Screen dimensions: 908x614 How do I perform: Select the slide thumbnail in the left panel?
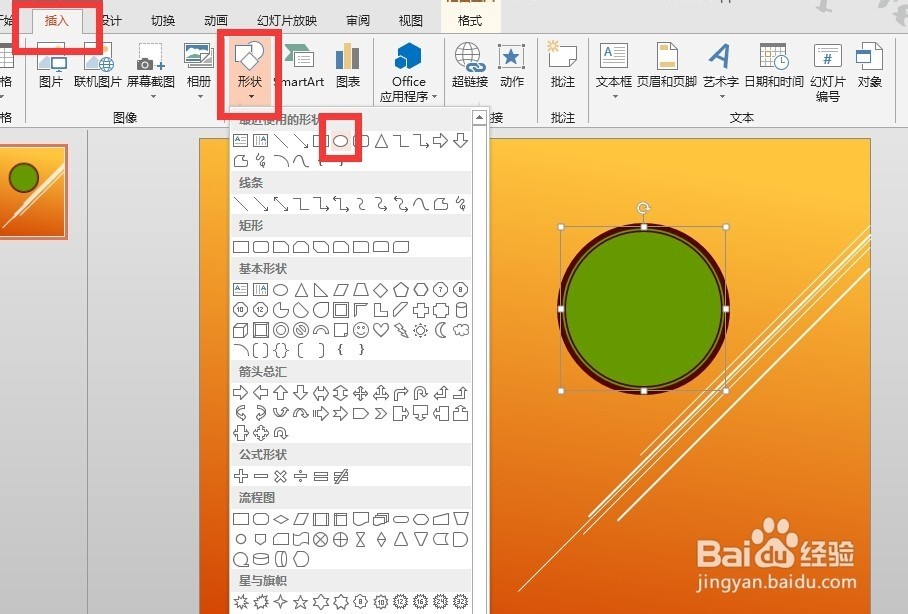click(34, 192)
